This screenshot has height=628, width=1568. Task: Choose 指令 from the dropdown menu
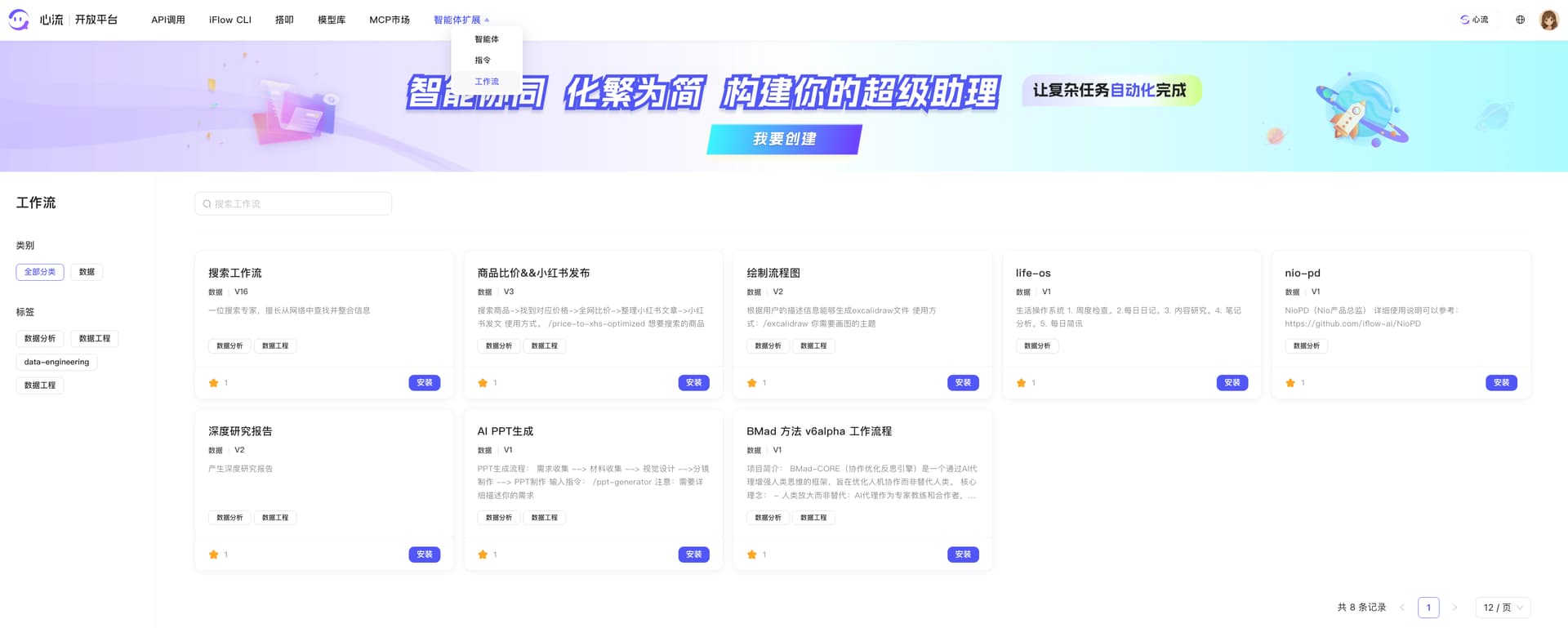[483, 60]
